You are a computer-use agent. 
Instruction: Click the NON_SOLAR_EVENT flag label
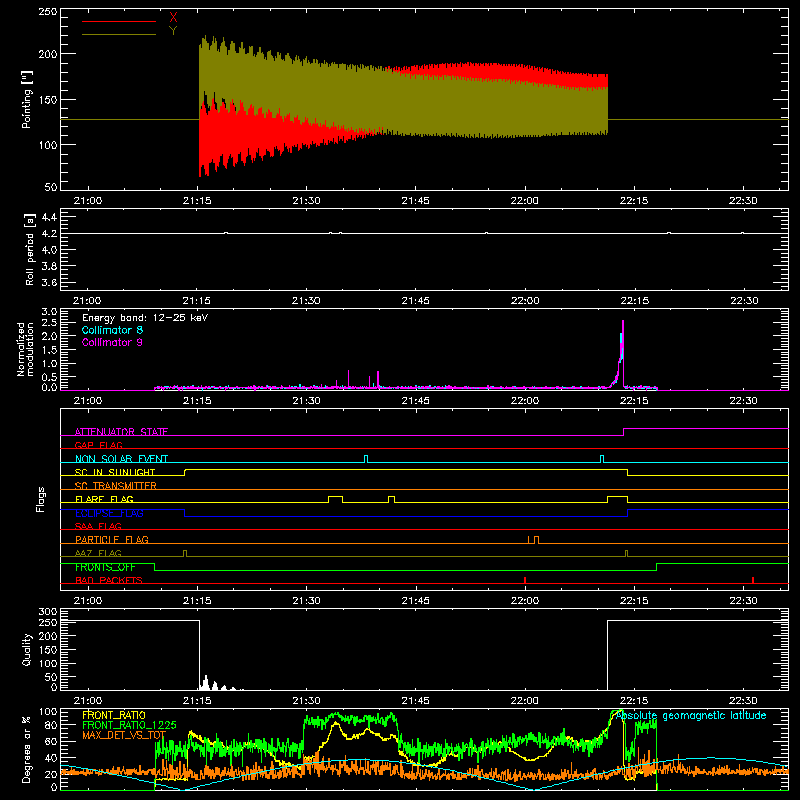(121, 459)
